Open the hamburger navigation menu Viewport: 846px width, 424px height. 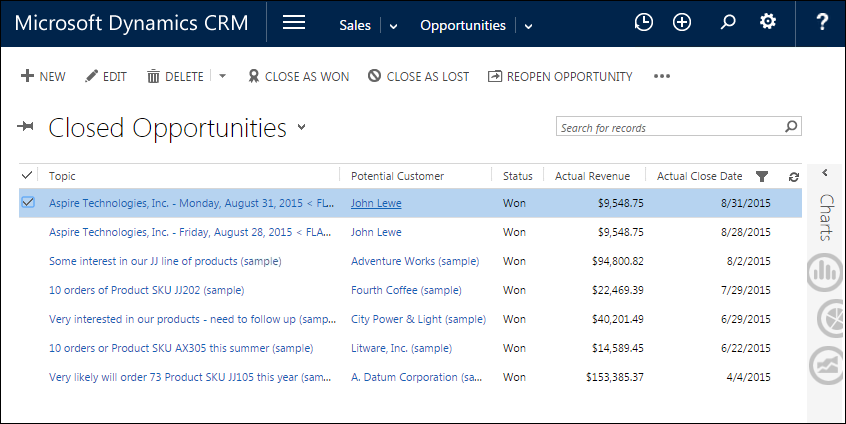[294, 24]
